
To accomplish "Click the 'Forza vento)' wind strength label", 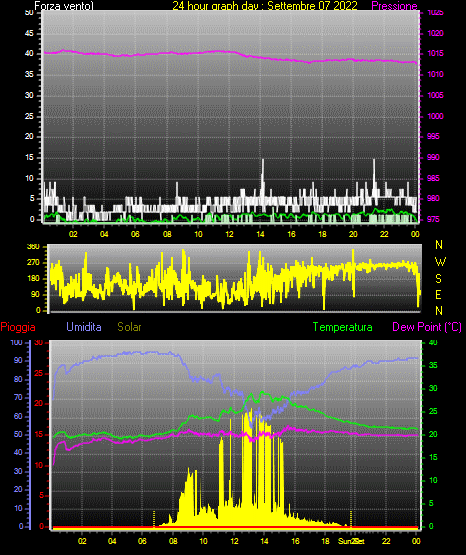I will (x=64, y=6).
